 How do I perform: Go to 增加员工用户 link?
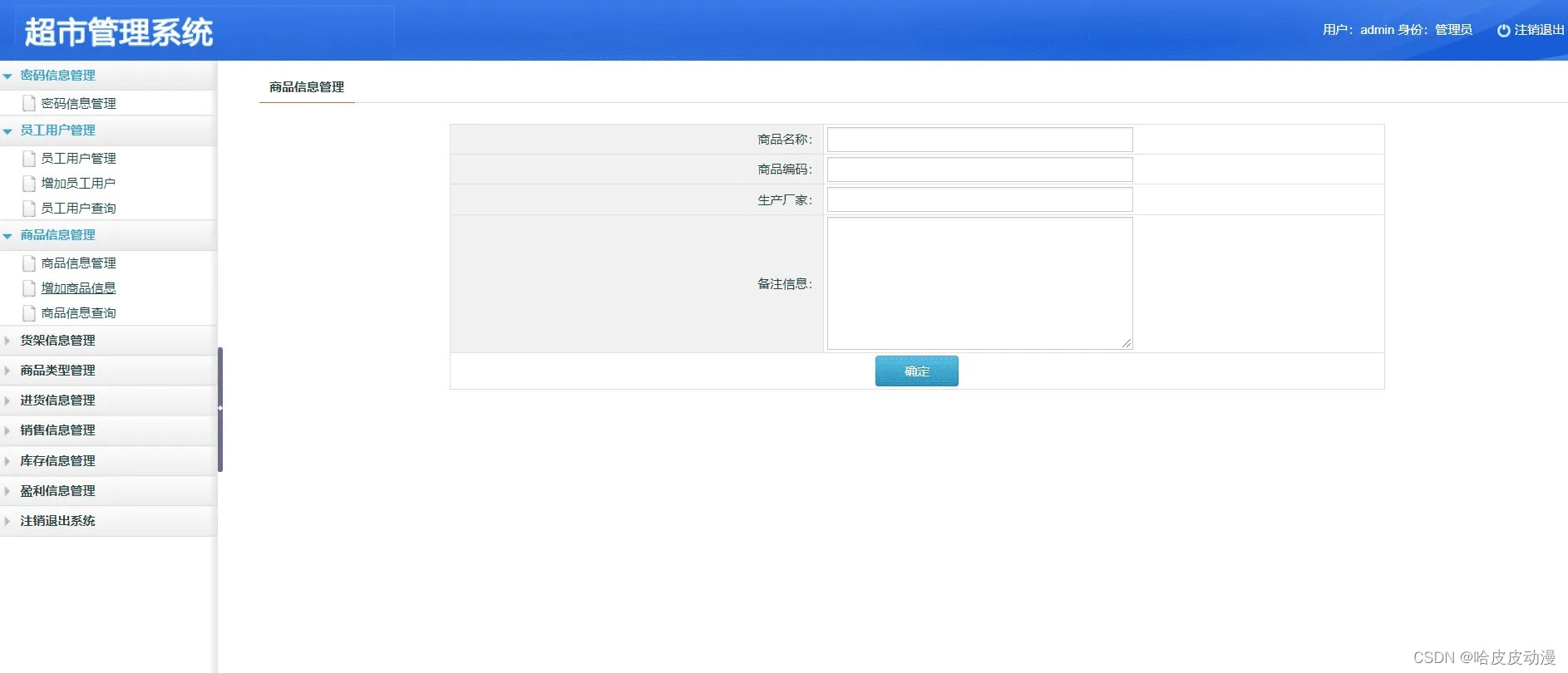point(78,183)
